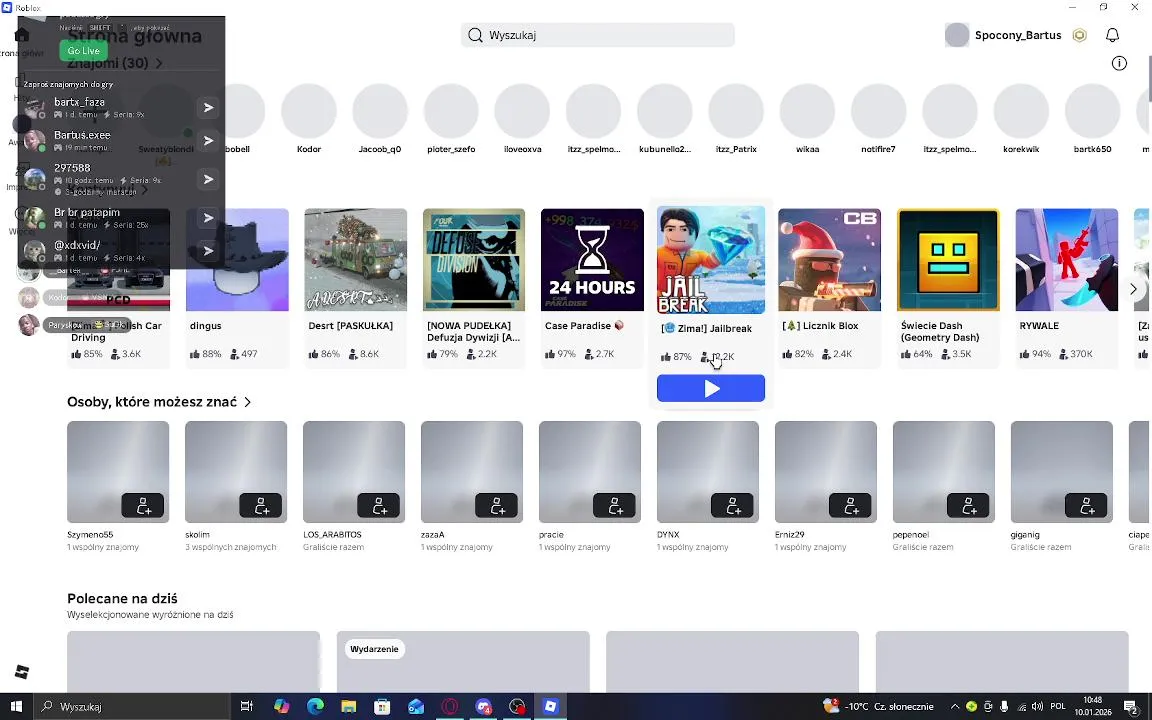Open the Wydarzenie tagged featured card
Viewport: 1152px width, 720px height.
pos(463,661)
